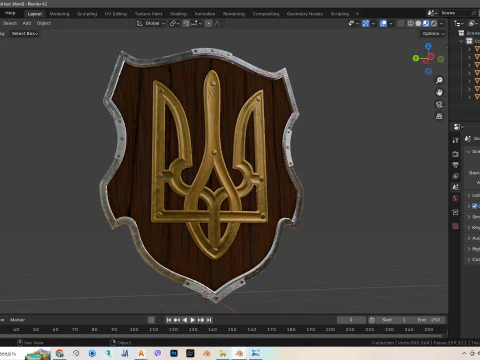Viewport: 480px width, 360px height.
Task: Toggle X-ray mode button
Action: [401, 23]
